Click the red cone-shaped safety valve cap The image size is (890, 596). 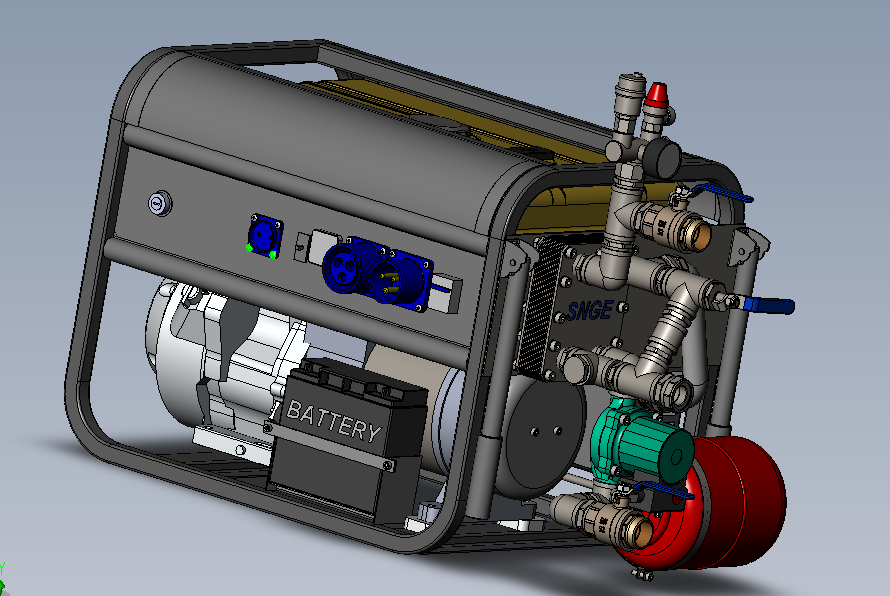[657, 98]
